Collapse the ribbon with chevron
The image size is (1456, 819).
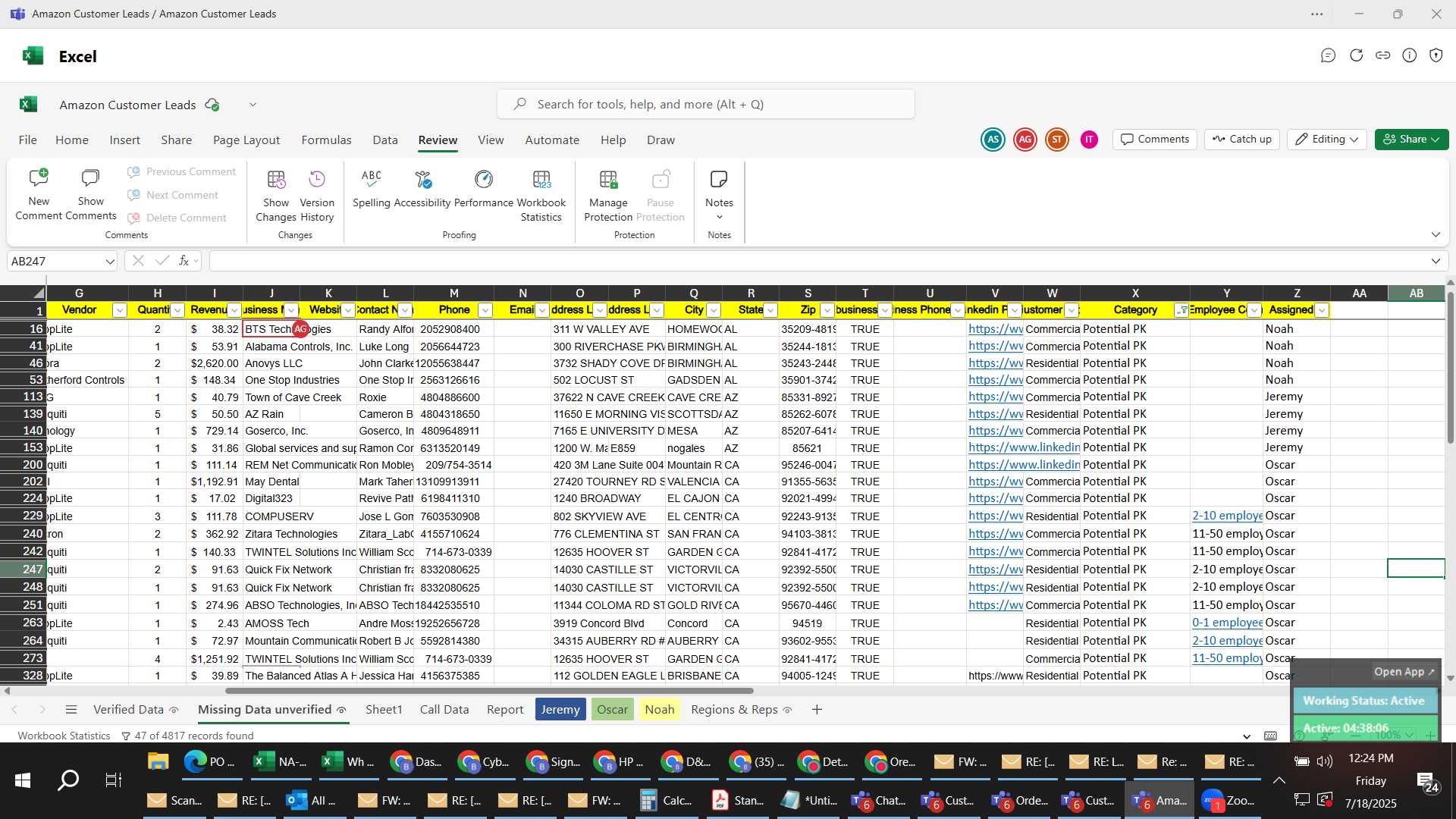point(1436,235)
